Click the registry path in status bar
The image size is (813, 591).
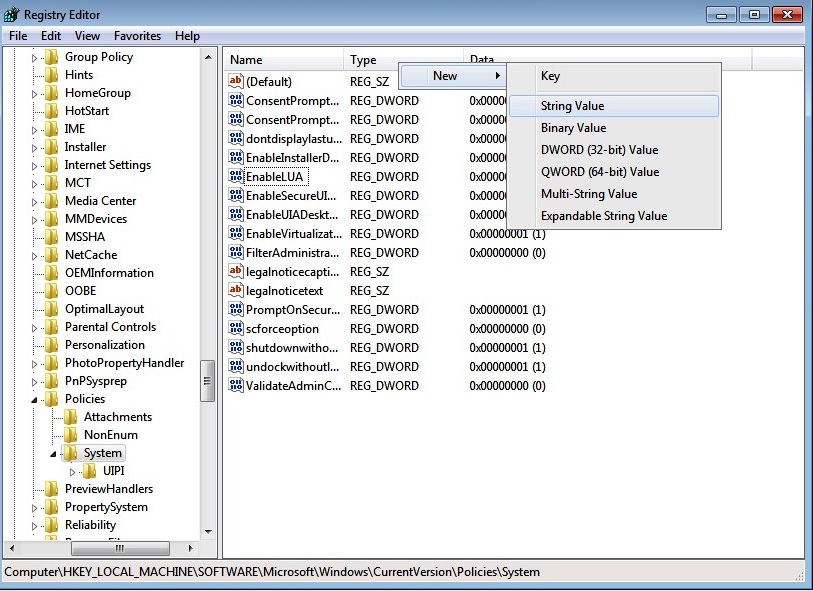[x=272, y=572]
